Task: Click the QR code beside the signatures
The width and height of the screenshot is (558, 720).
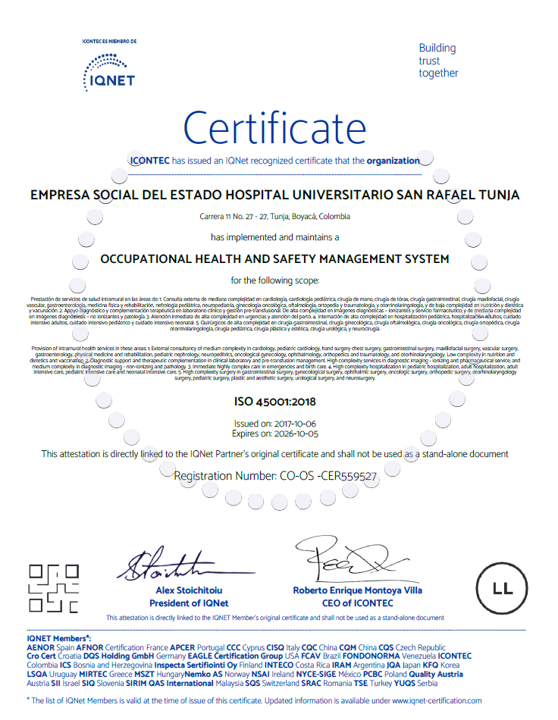Action: coord(54,589)
